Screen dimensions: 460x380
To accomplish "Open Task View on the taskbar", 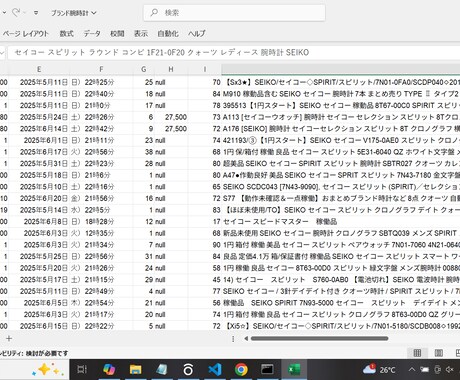I will (82, 369).
